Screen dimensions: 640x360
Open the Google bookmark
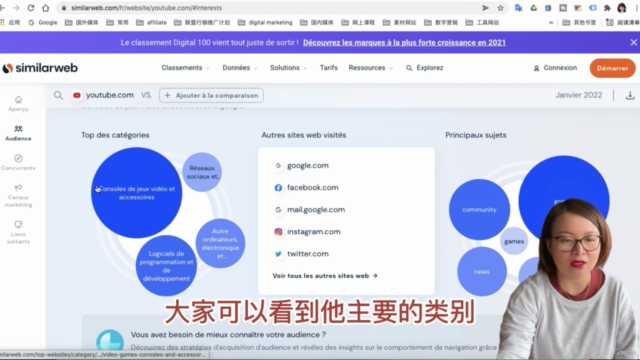click(x=43, y=22)
